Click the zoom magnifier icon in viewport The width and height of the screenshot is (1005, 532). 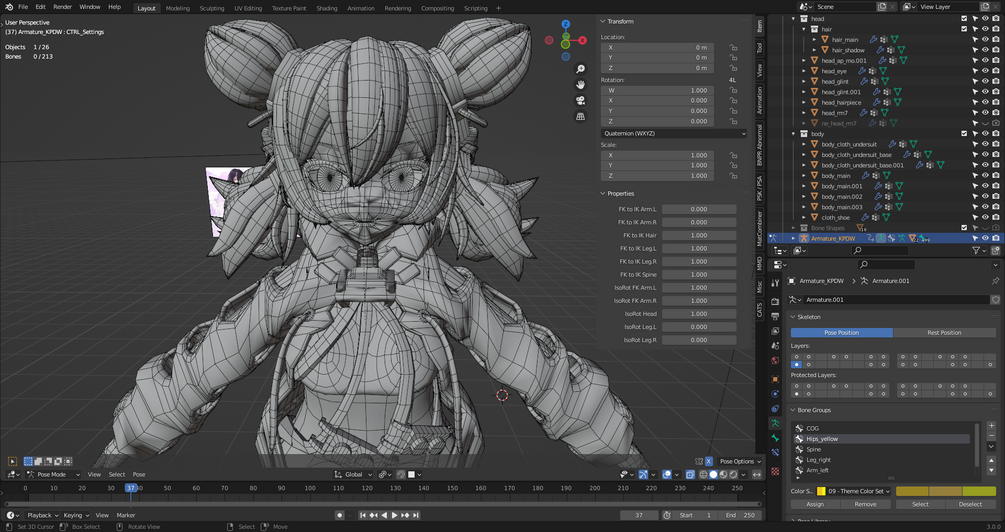click(x=581, y=69)
